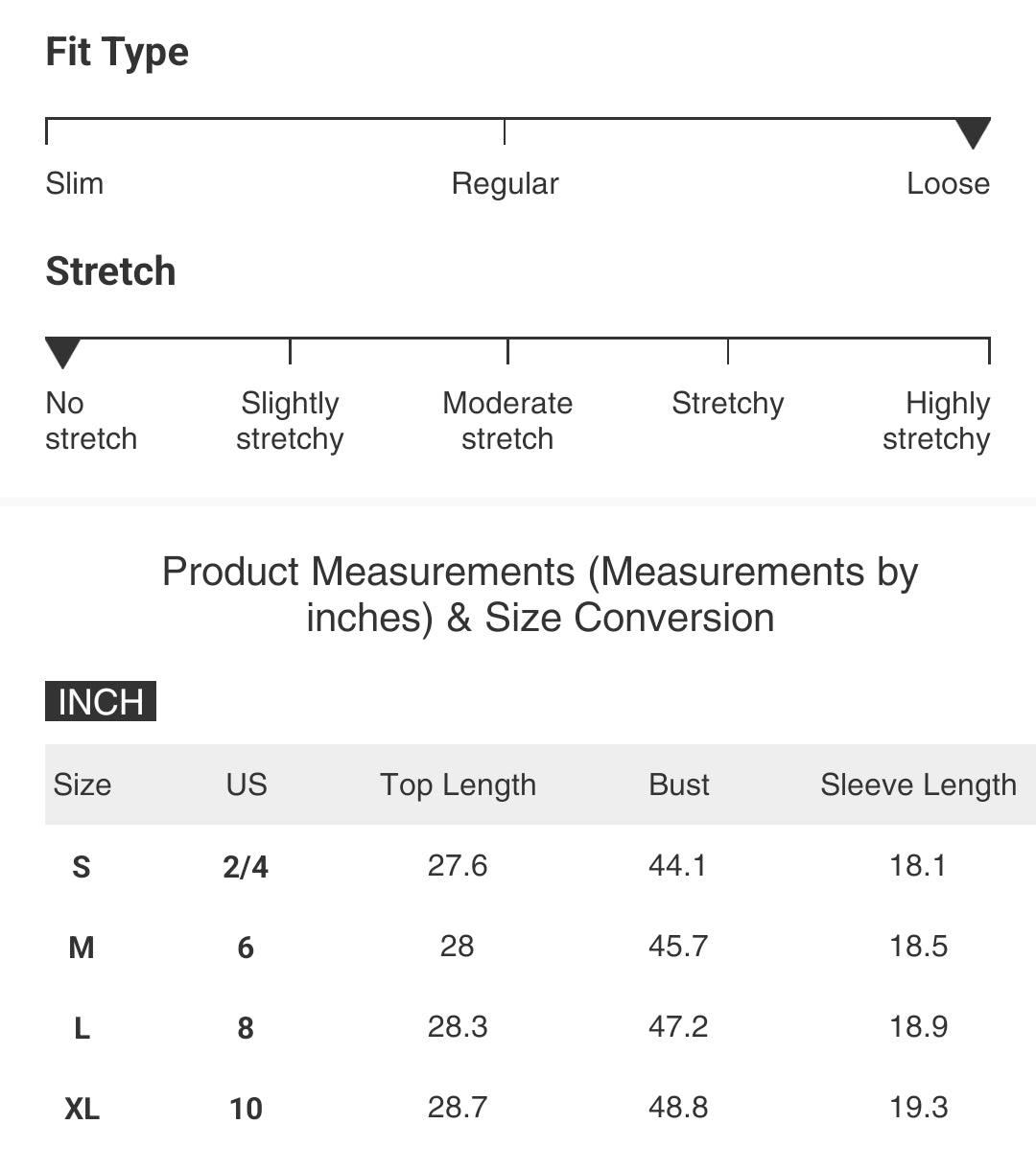Click the Regular fit tick mark
This screenshot has height=1171, width=1036.
click(505, 131)
